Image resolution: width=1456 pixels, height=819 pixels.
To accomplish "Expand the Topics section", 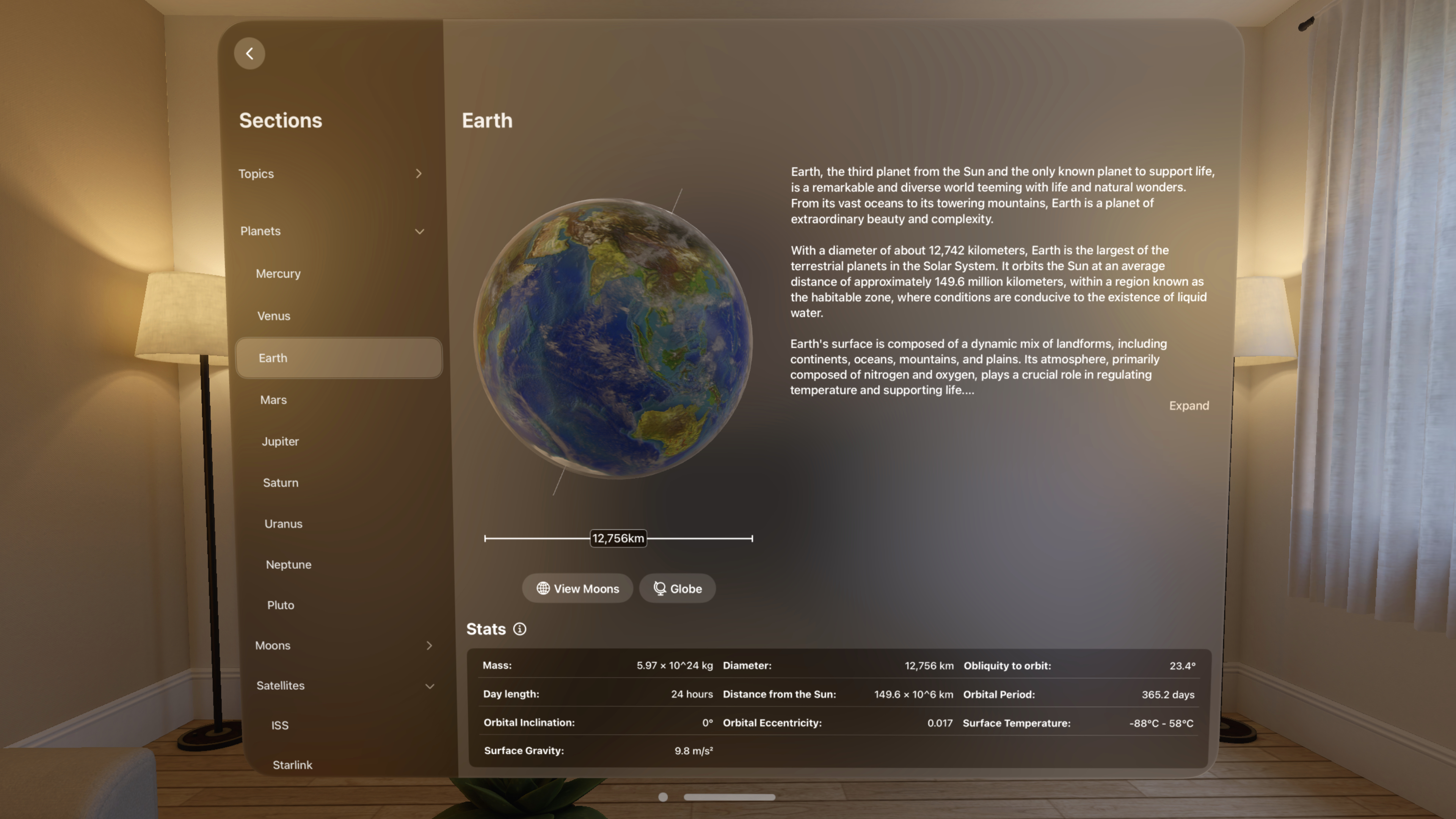I will [418, 174].
